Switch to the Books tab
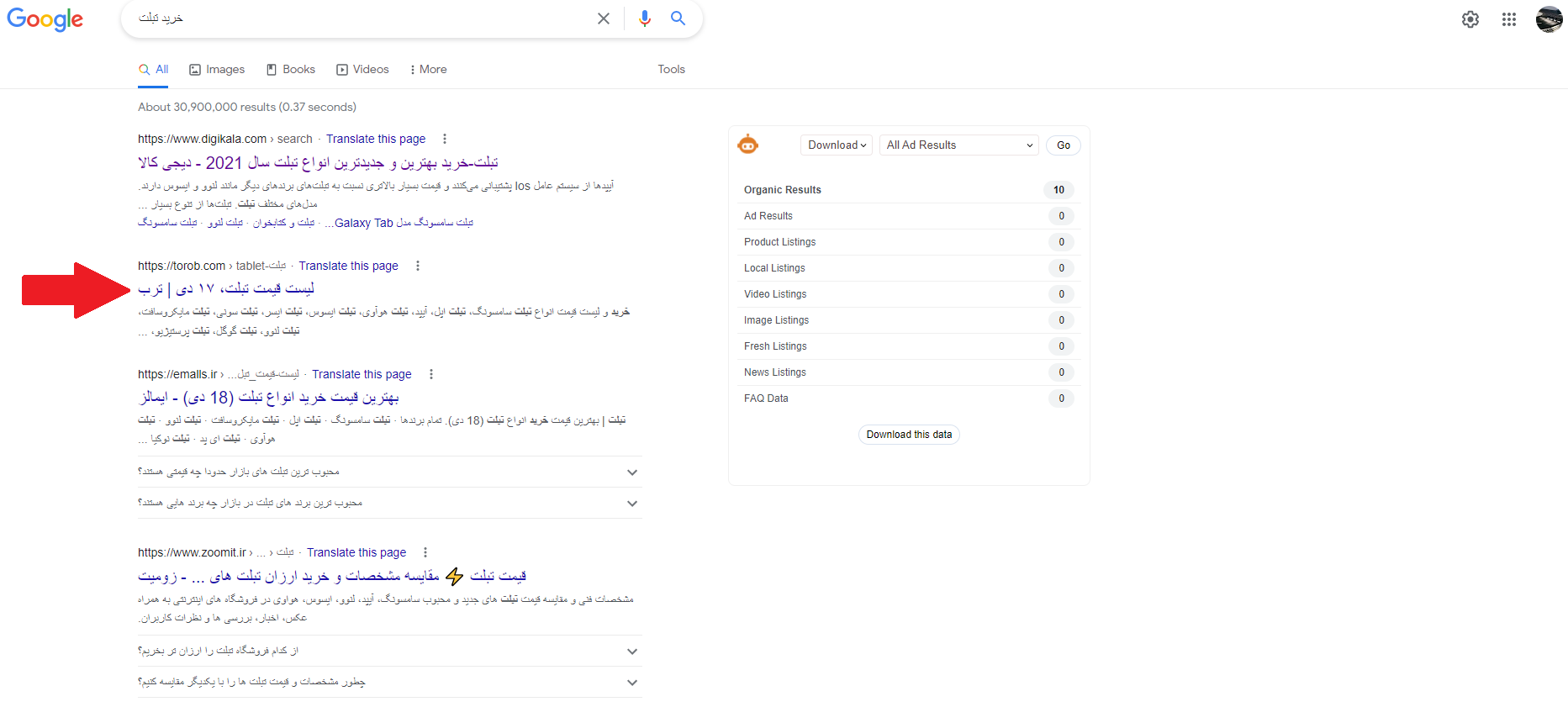 coord(291,70)
